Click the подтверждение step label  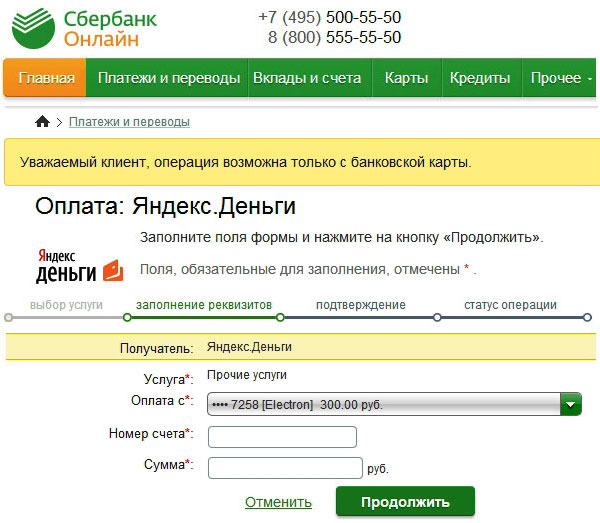360,305
